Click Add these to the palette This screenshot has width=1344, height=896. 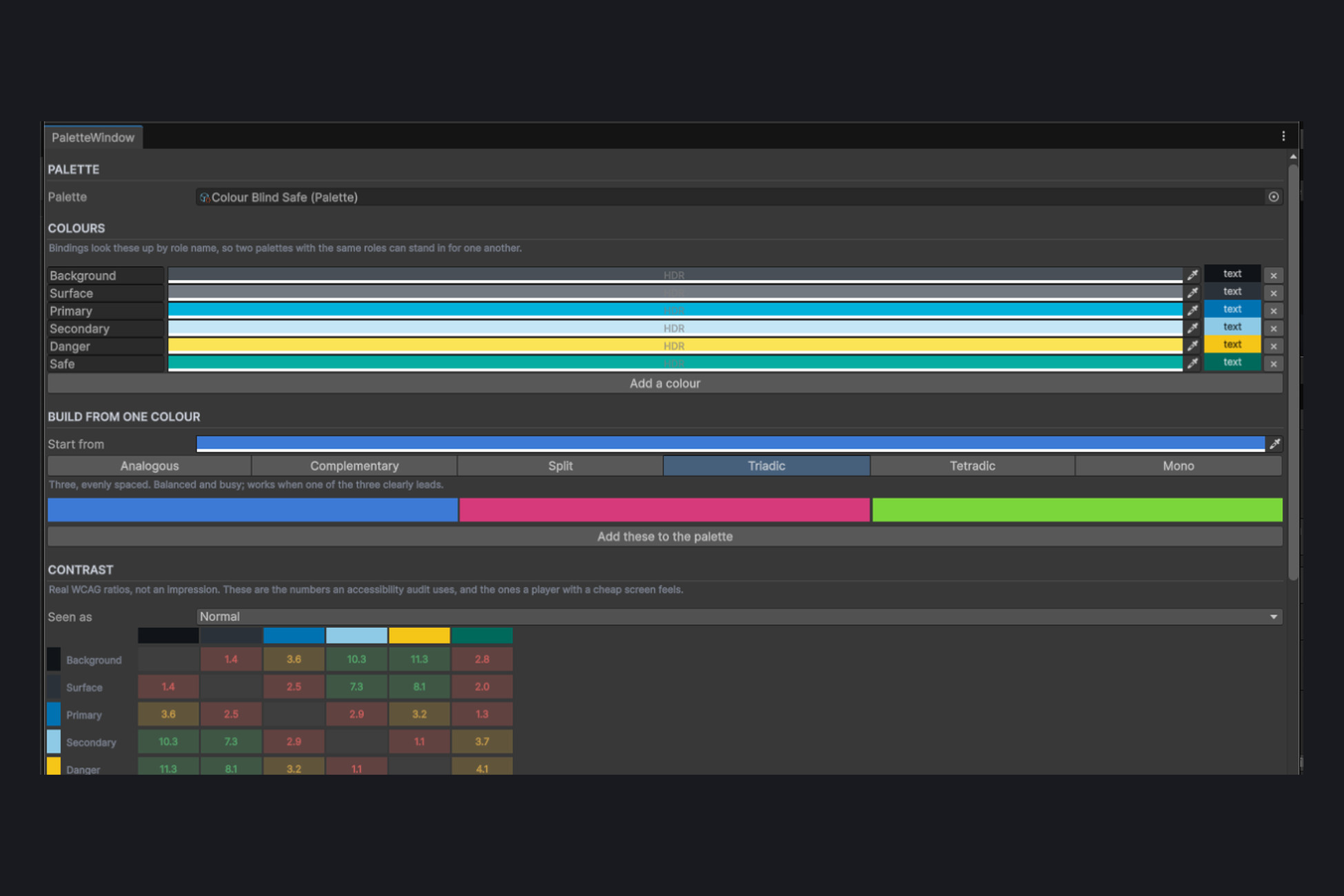click(665, 536)
